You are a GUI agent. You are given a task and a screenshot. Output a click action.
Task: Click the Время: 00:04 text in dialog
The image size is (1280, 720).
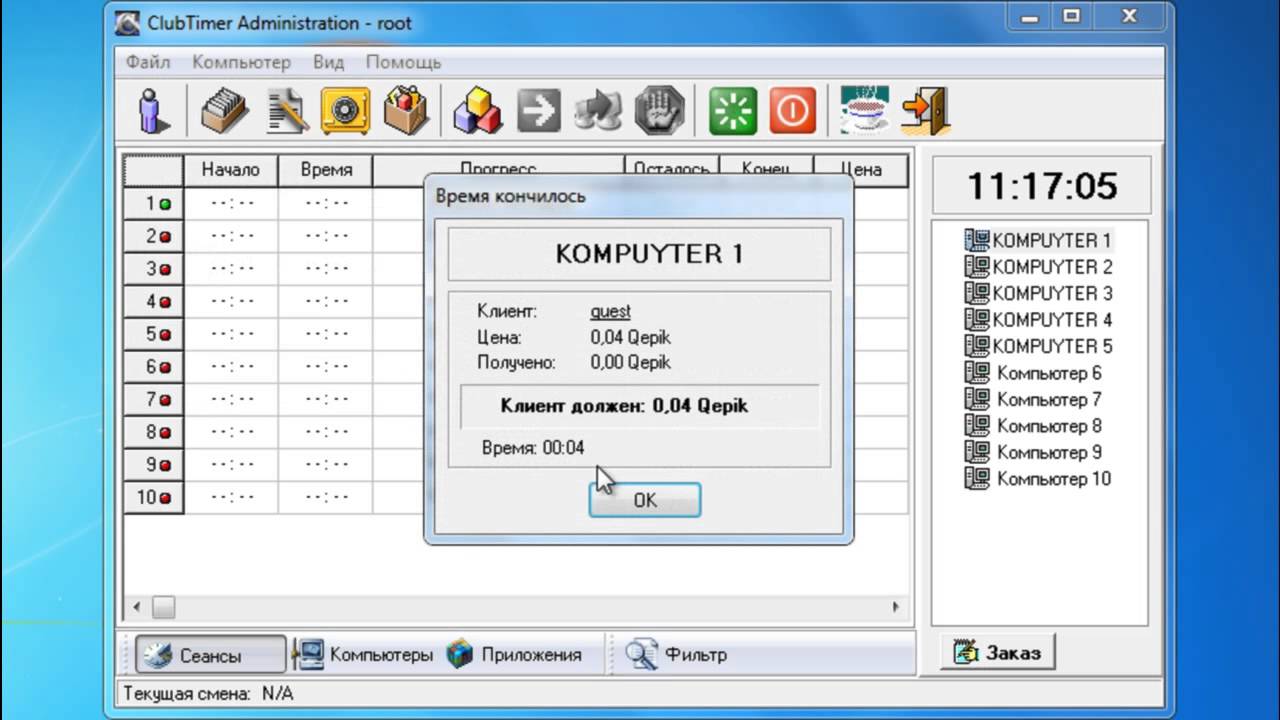tap(533, 448)
